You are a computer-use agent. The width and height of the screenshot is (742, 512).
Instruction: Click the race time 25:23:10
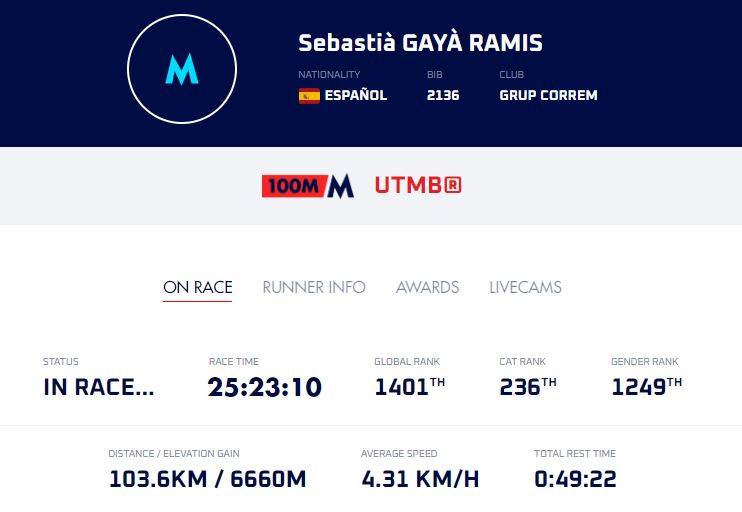265,387
